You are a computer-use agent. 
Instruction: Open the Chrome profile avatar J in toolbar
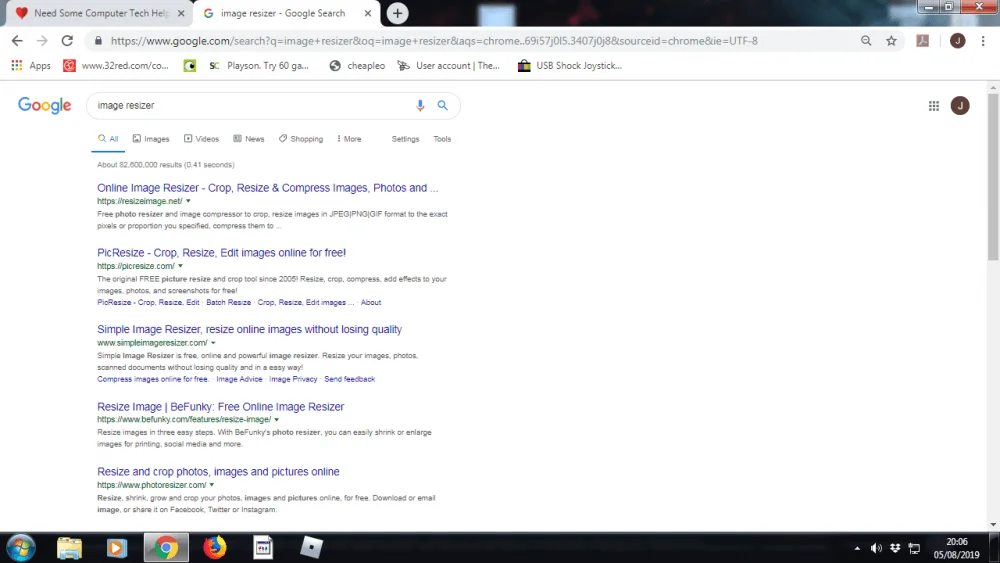click(x=957, y=41)
